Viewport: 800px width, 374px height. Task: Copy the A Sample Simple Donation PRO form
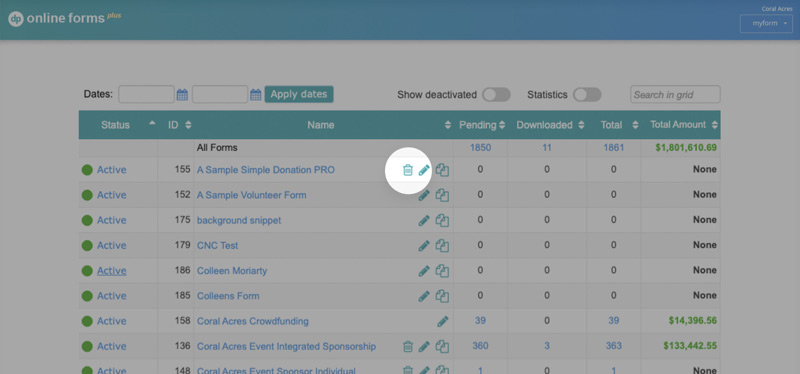pos(442,170)
